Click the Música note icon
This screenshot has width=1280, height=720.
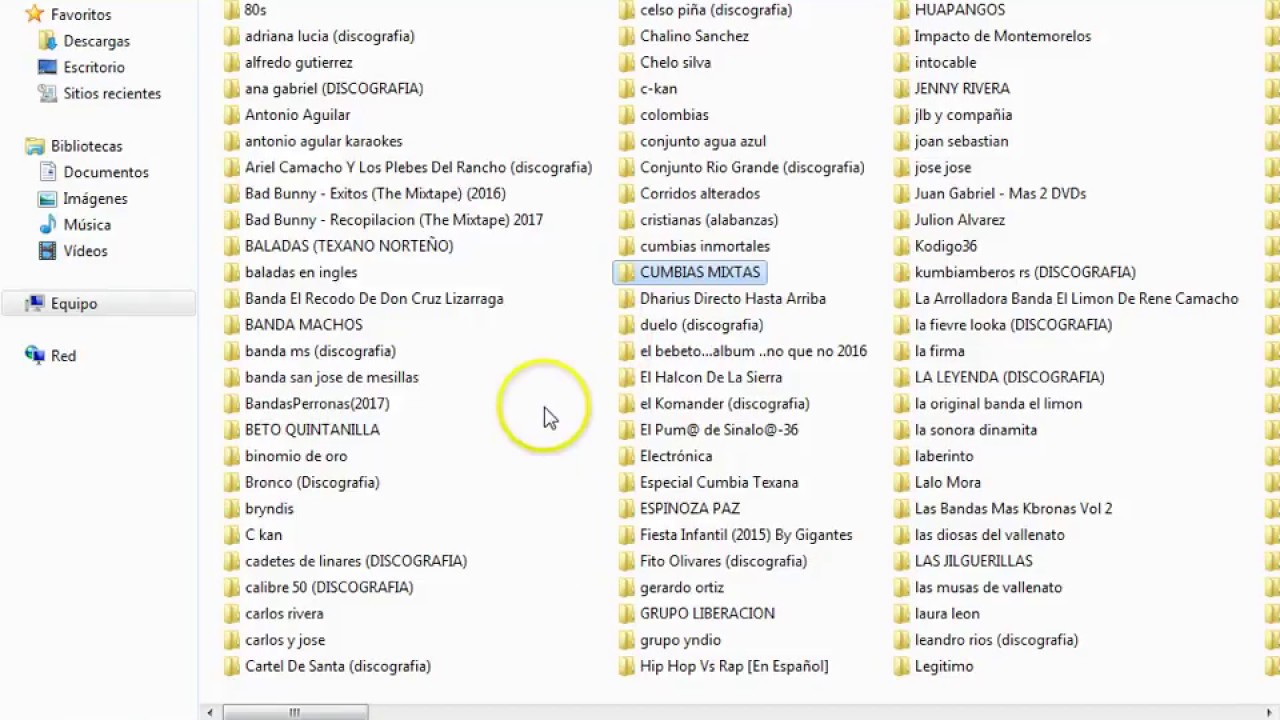click(47, 224)
